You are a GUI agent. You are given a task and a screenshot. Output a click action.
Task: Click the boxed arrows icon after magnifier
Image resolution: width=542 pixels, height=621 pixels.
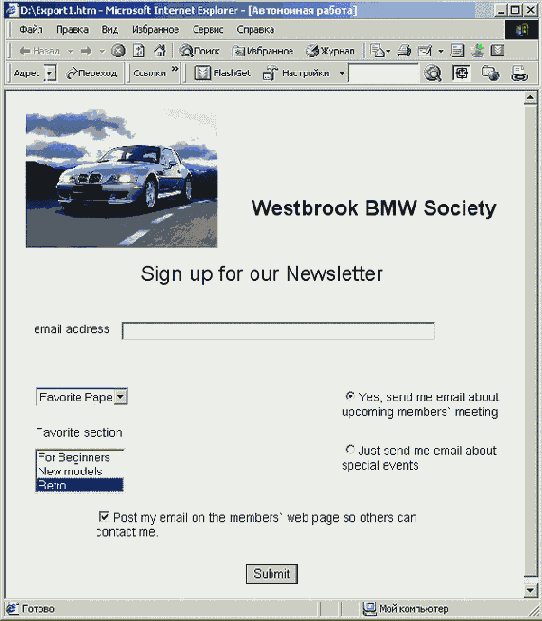tap(461, 73)
